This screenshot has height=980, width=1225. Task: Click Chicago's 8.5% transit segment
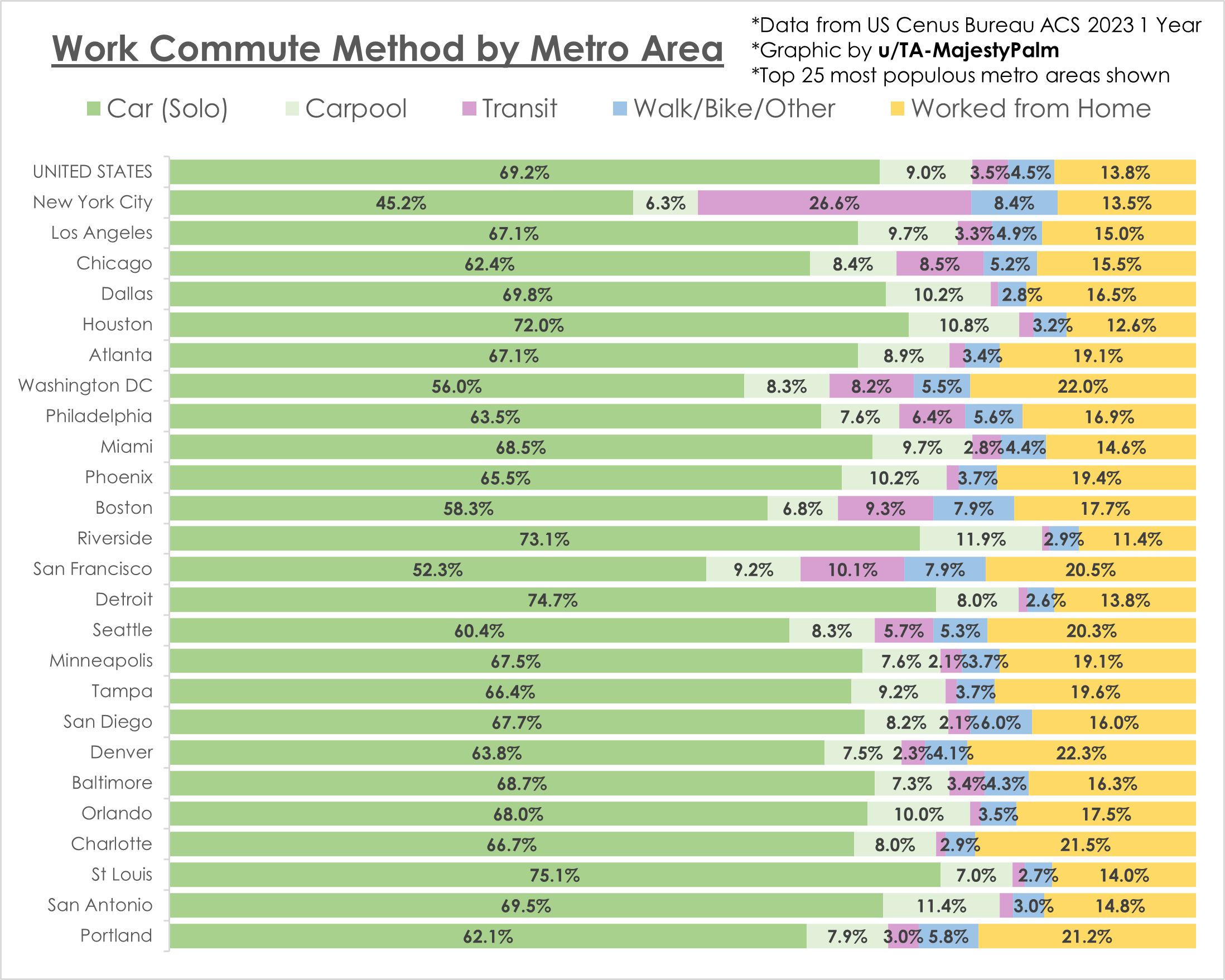pos(939,264)
